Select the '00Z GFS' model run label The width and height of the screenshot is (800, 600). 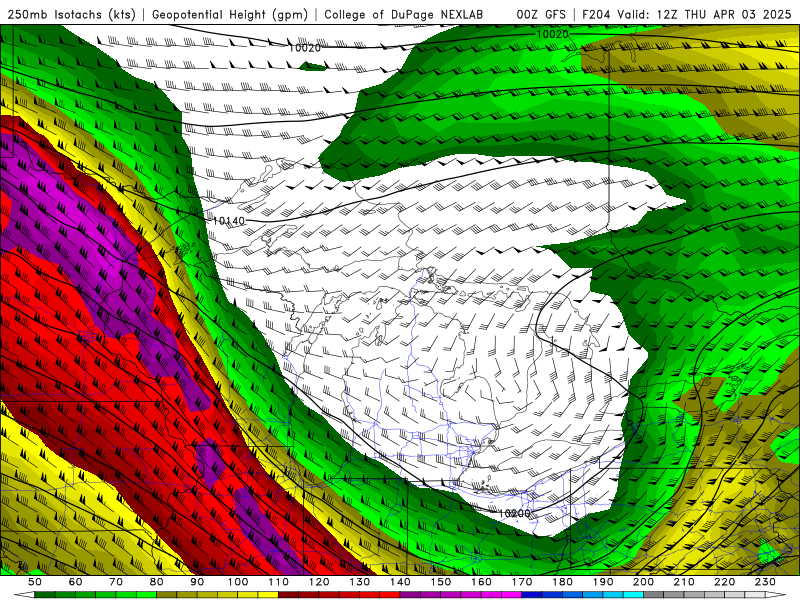click(541, 15)
